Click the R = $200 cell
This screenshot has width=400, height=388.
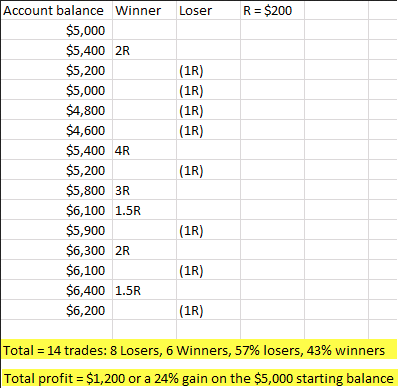point(272,10)
